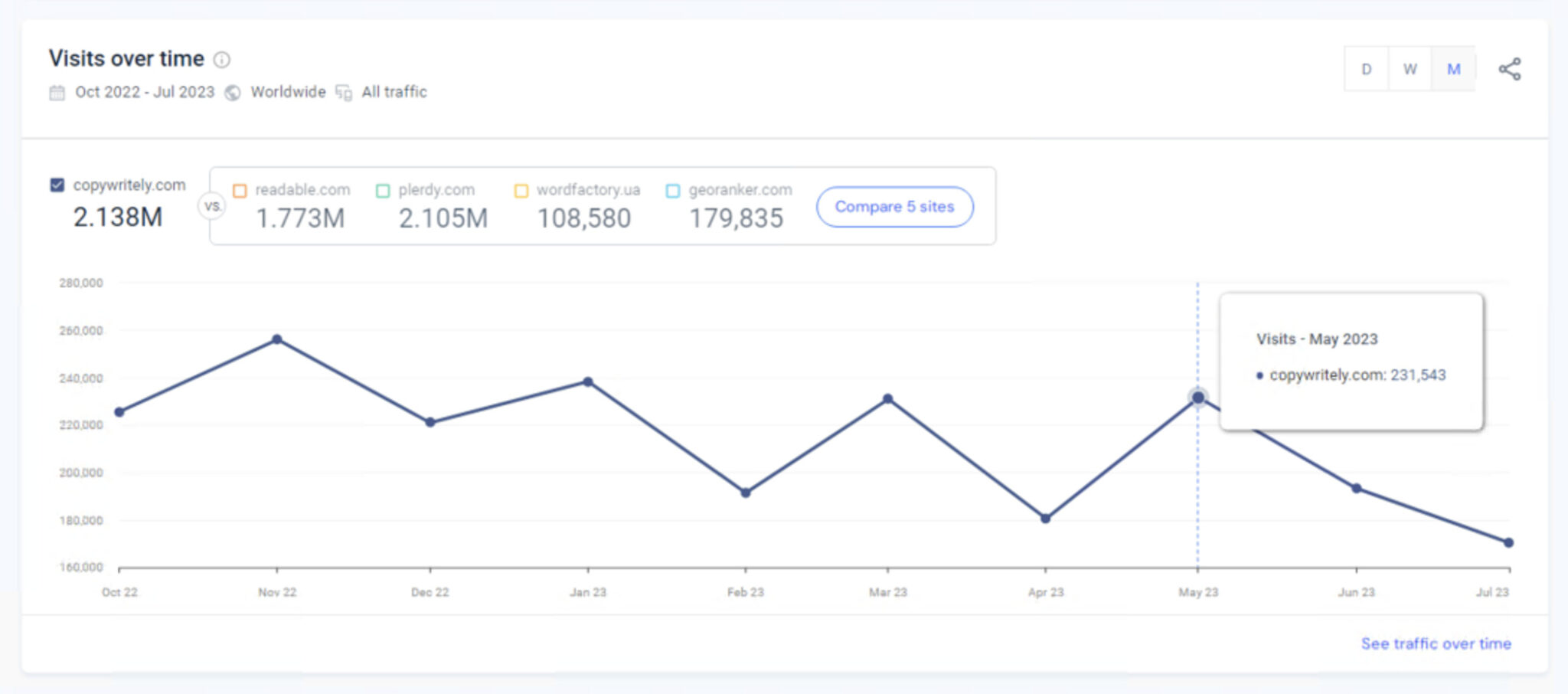Switch to Weekly granularity with the W tab
Screen dimensions: 1568x694
[1410, 67]
